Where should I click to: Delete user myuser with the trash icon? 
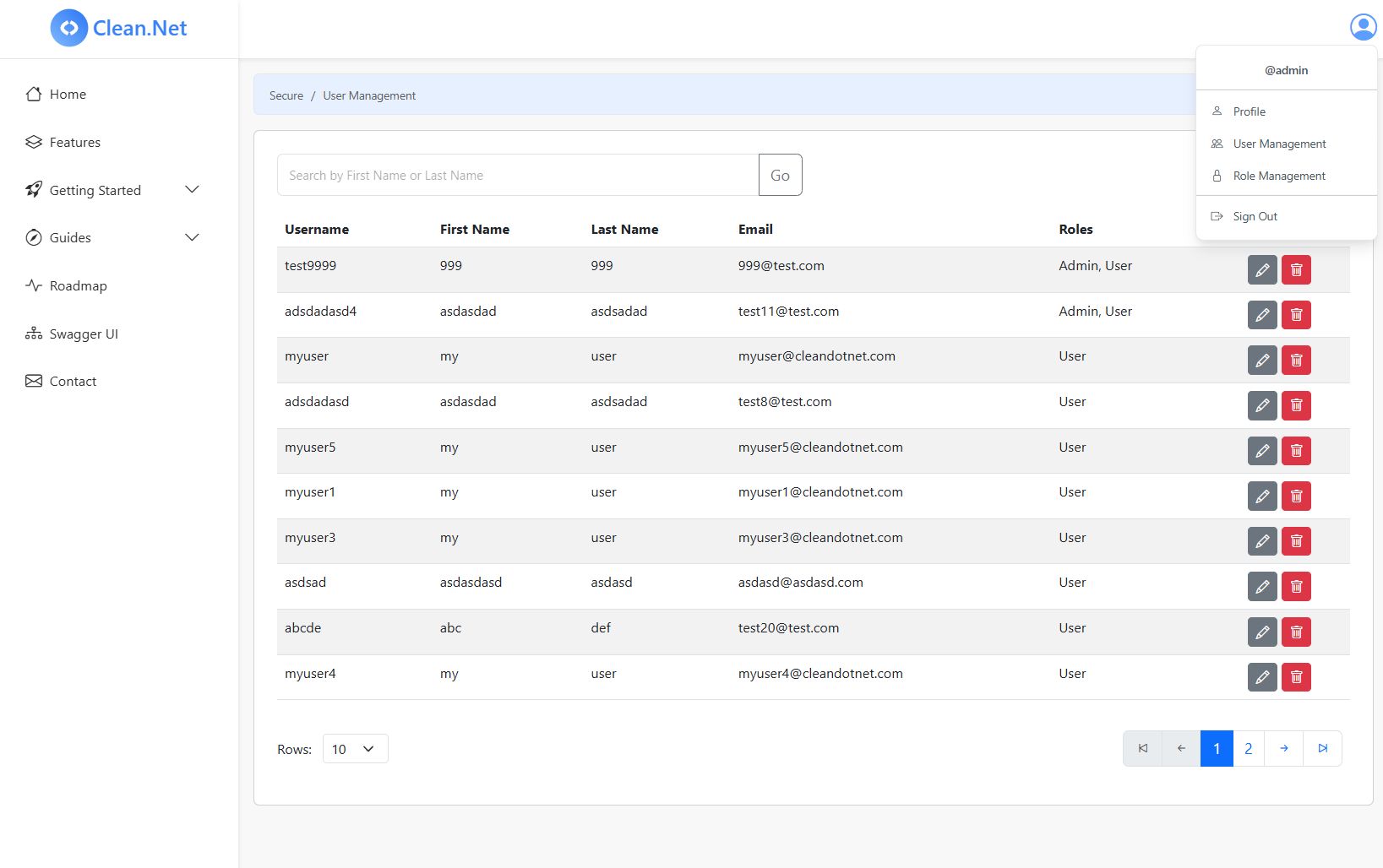(1296, 361)
